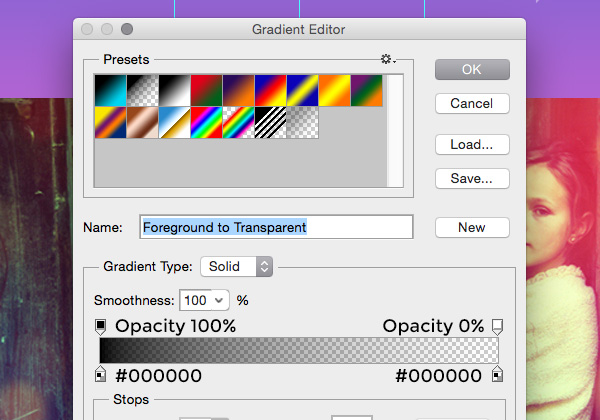Click the Save... button
The image size is (600, 420).
(x=472, y=178)
